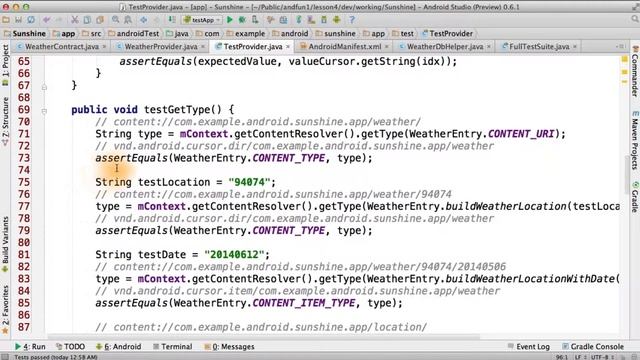Run testApp with the green play button
This screenshot has width=640, height=360.
tap(230, 20)
